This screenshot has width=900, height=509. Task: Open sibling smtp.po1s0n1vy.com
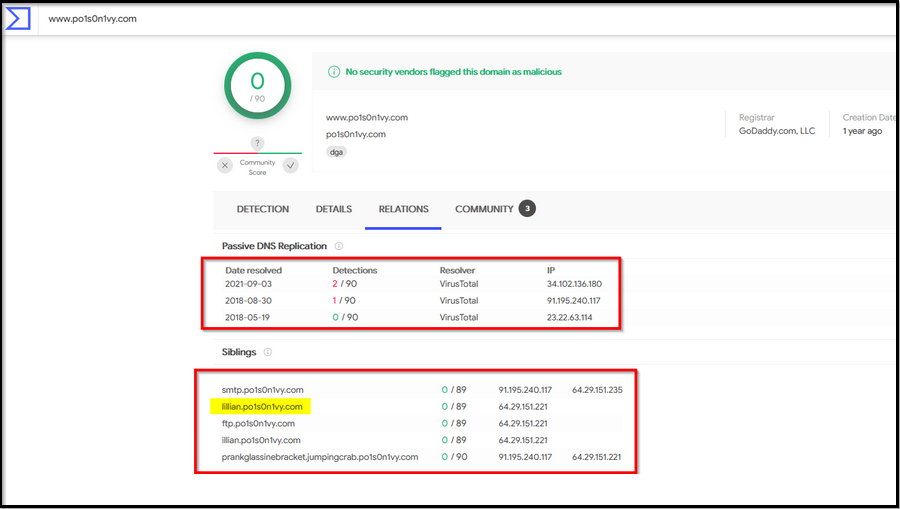[x=262, y=390]
